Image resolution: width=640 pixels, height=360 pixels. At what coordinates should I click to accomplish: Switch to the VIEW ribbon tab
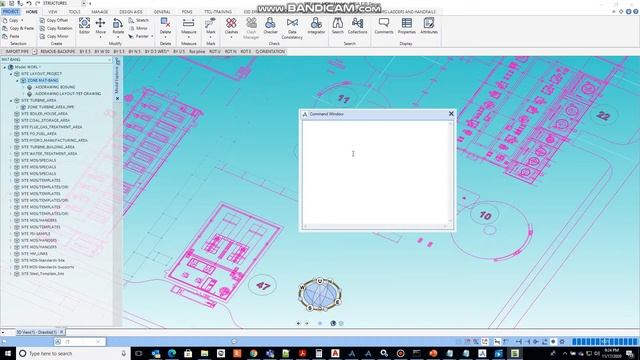53,12
